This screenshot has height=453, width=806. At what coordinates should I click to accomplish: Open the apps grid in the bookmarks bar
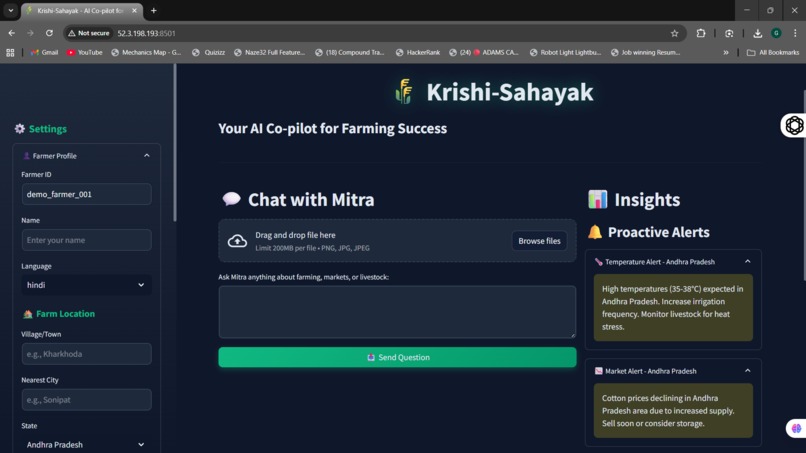click(10, 52)
